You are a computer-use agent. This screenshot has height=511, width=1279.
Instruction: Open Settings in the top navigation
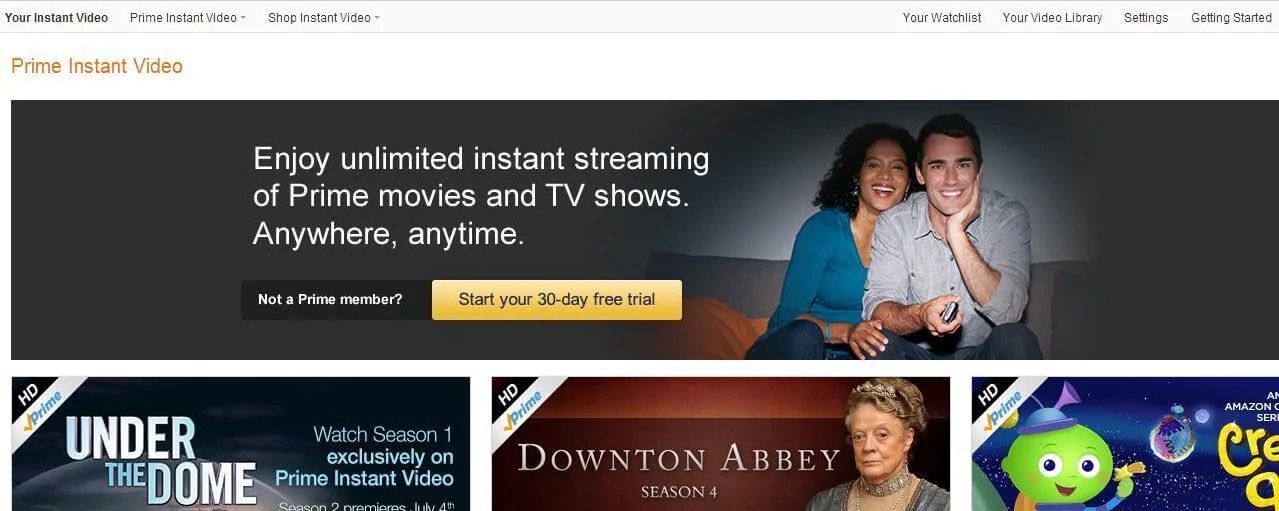[1146, 18]
